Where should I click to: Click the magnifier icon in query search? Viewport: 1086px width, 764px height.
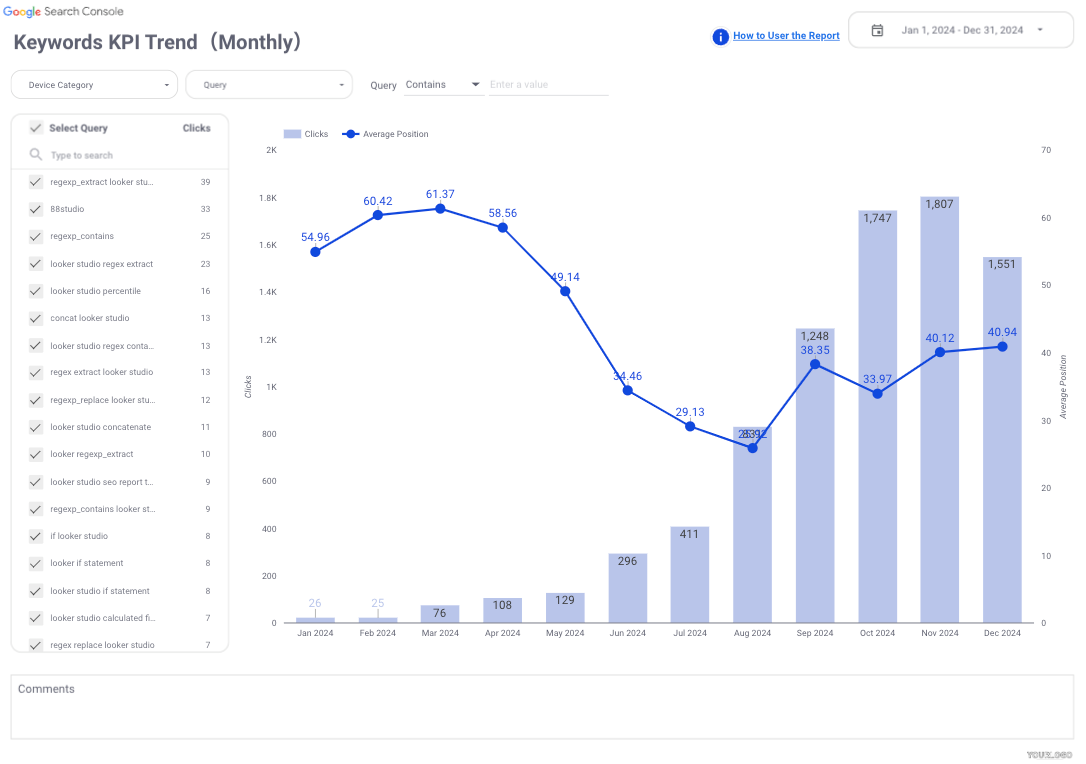36,155
